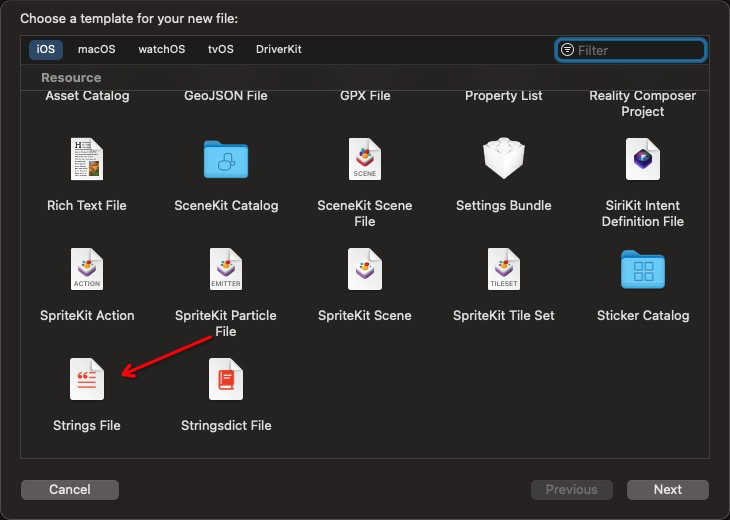Select the Rich Text File template icon
730x520 pixels.
[x=87, y=159]
